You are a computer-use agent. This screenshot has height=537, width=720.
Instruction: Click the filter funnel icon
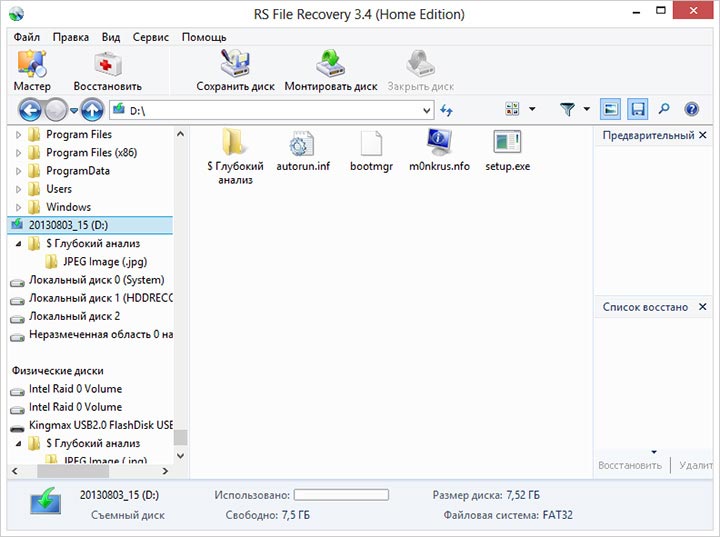pos(568,109)
